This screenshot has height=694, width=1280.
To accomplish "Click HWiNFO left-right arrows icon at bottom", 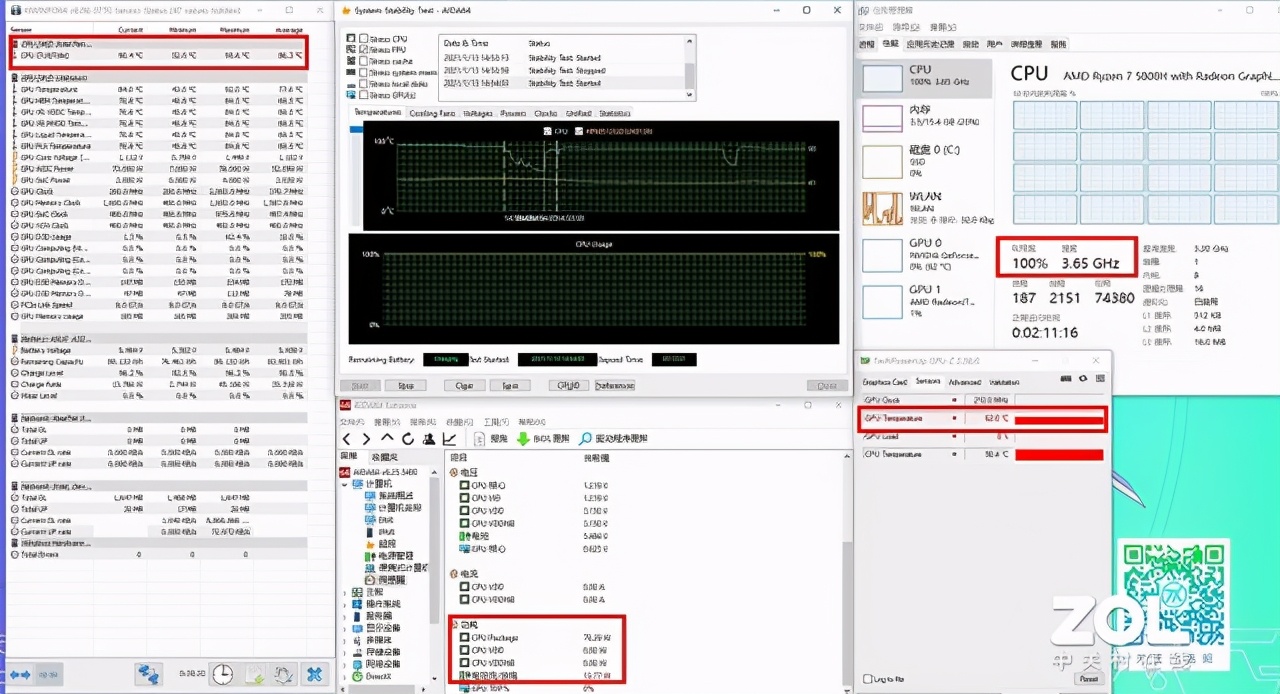I will (x=20, y=674).
